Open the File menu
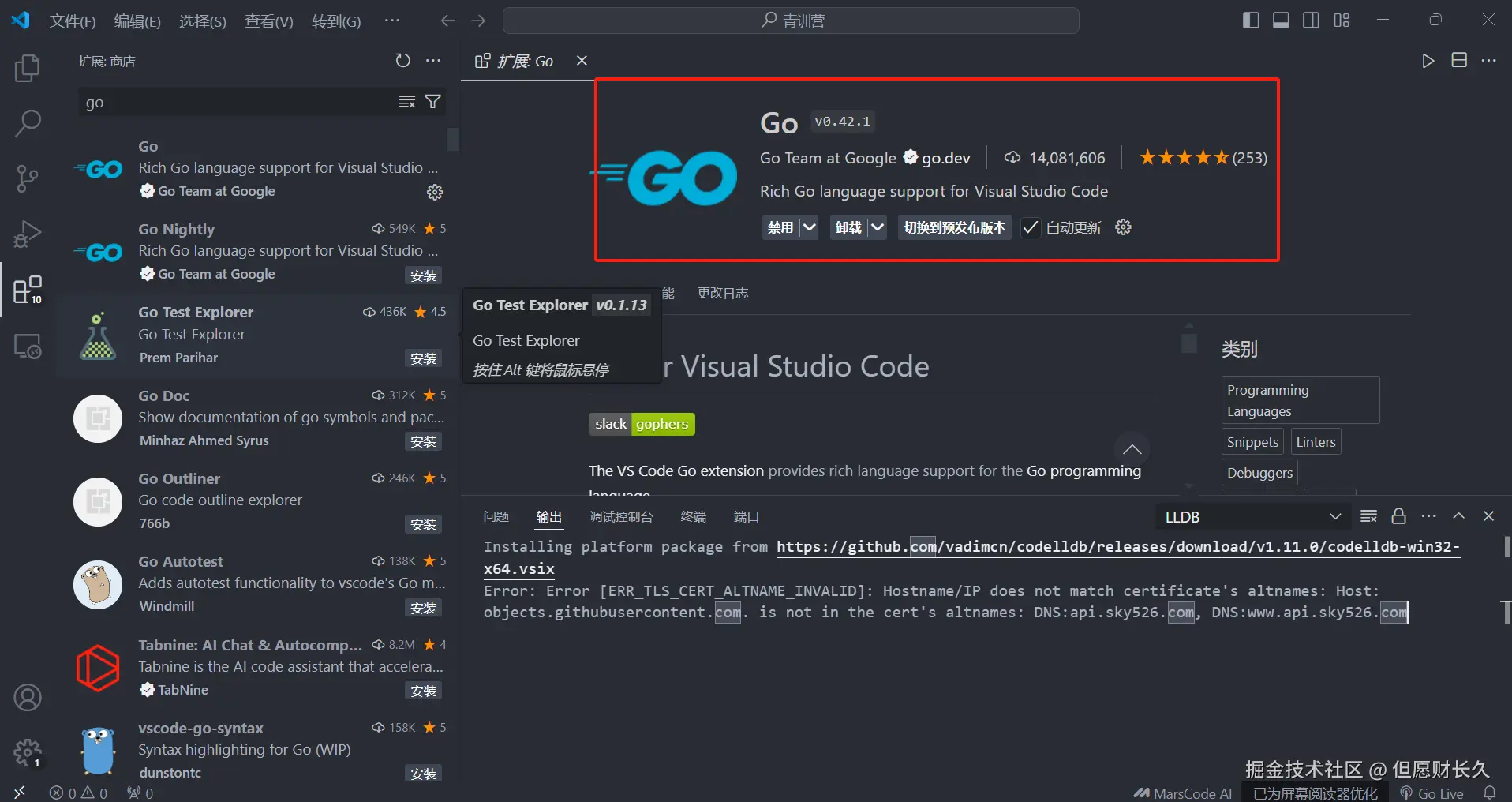Screen dimensions: 1512x802 coord(73,21)
